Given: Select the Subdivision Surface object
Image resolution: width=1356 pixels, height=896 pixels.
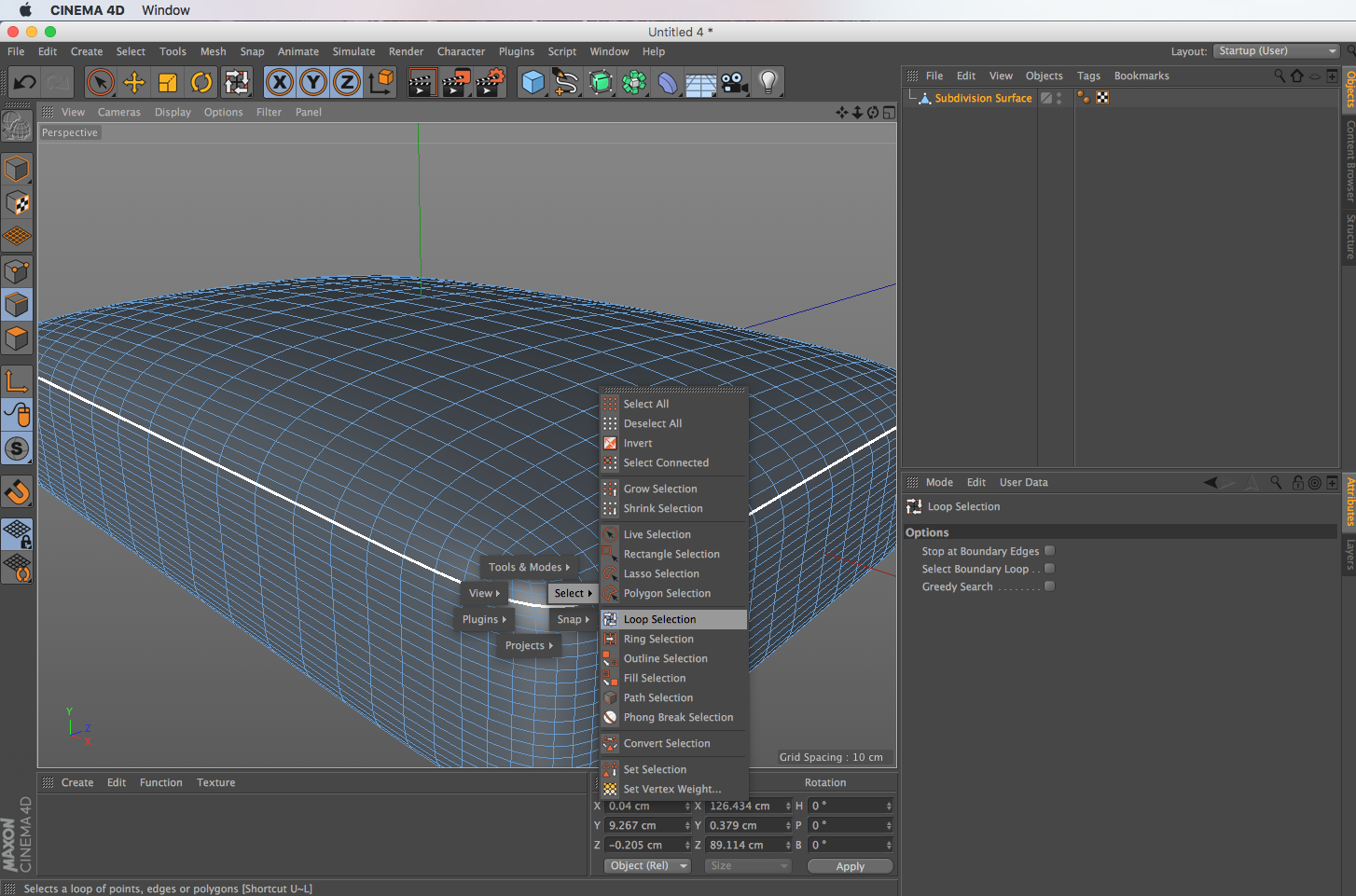Looking at the screenshot, I should click(x=983, y=98).
